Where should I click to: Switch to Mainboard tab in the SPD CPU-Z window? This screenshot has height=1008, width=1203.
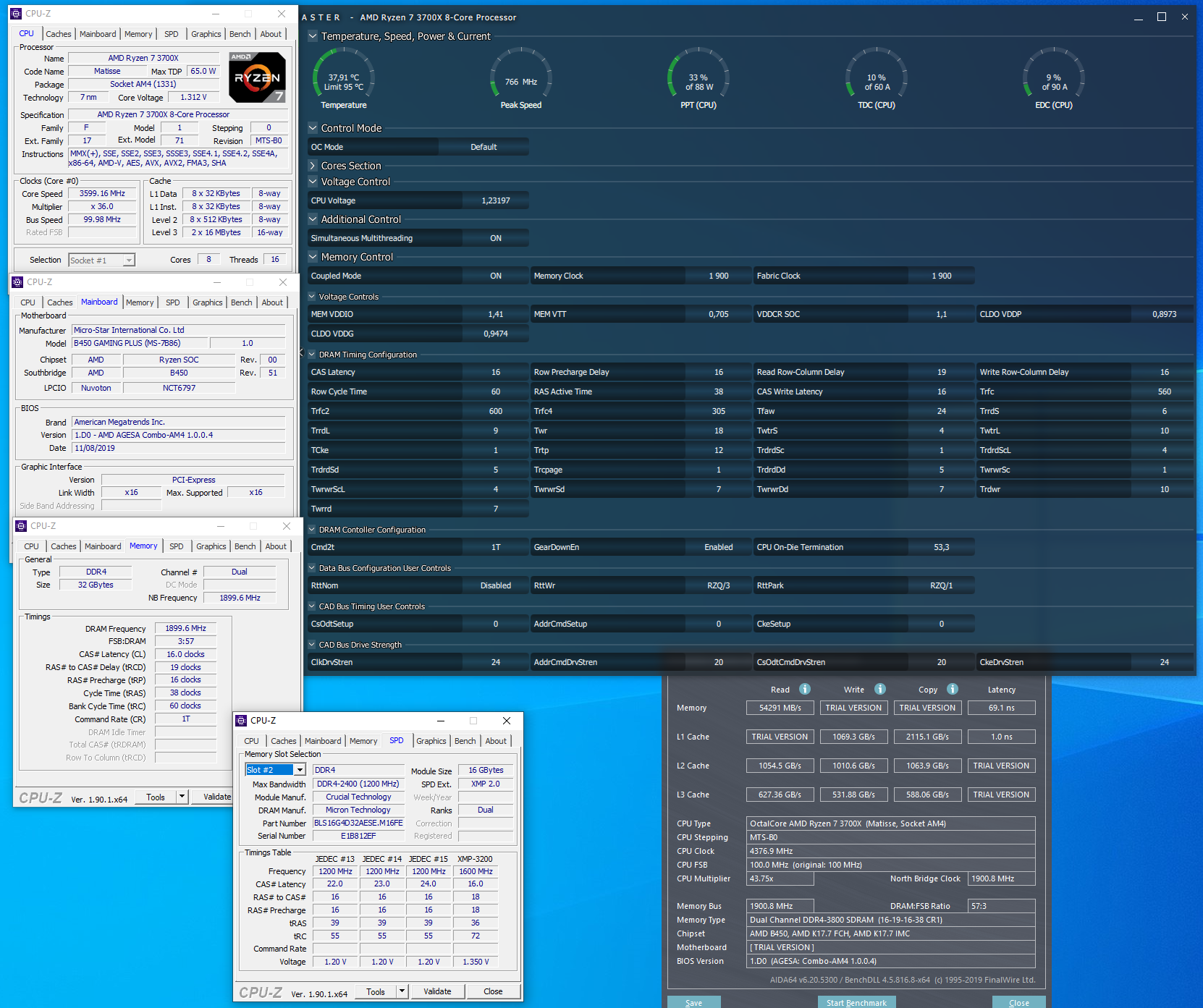323,741
